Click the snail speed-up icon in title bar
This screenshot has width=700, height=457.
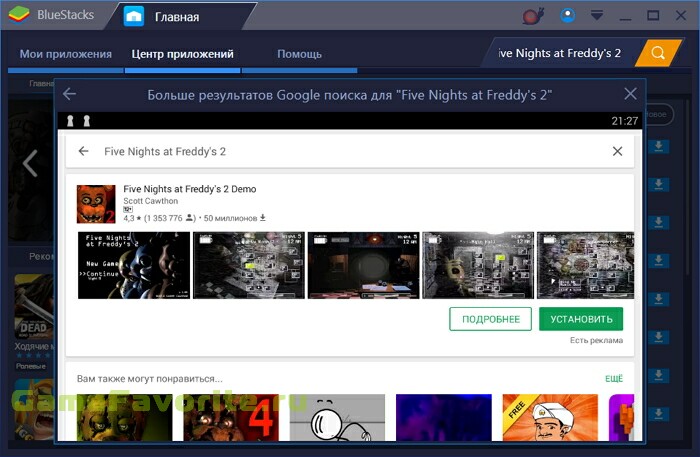[x=533, y=16]
